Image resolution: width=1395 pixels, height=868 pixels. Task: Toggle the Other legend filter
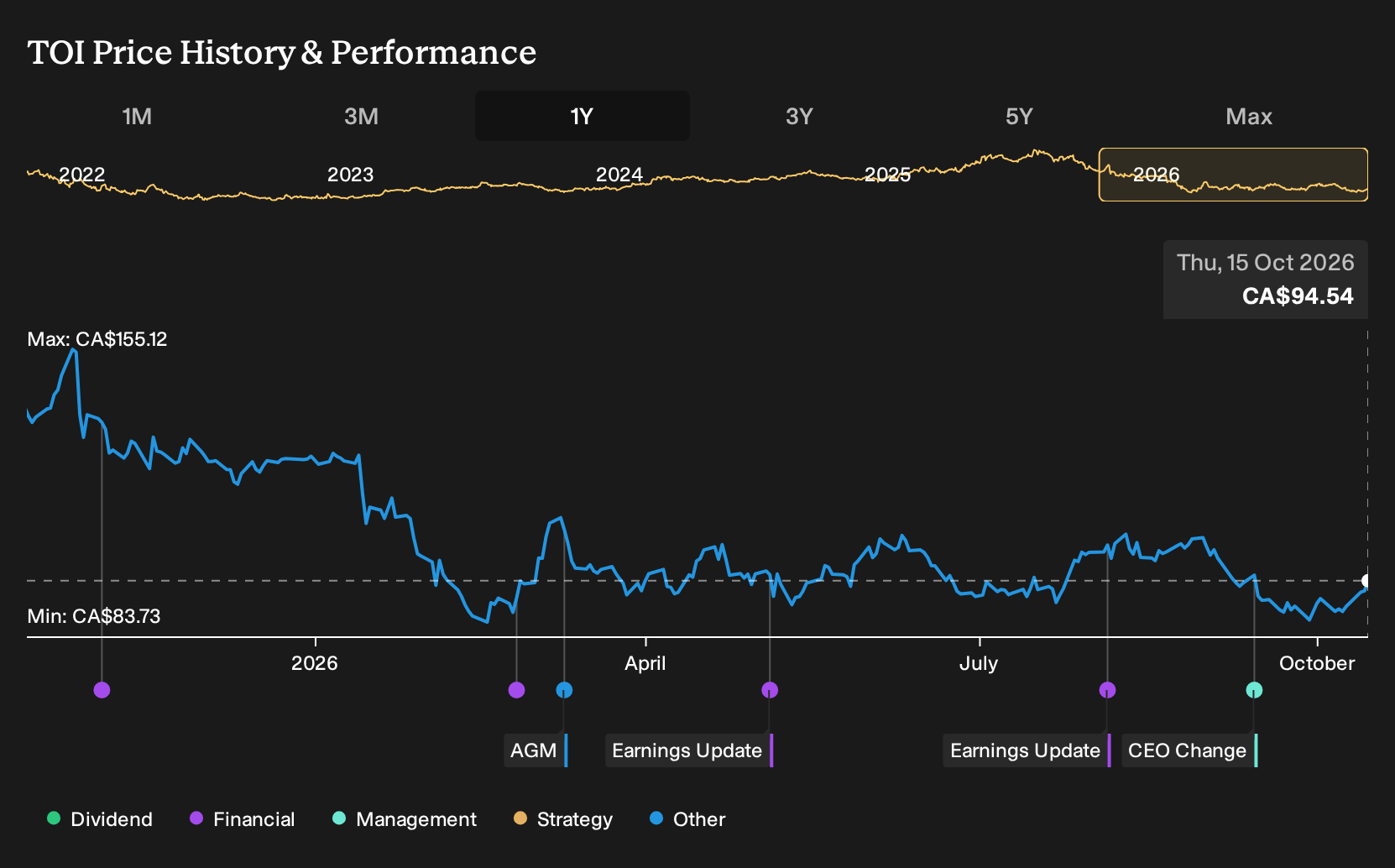687,819
